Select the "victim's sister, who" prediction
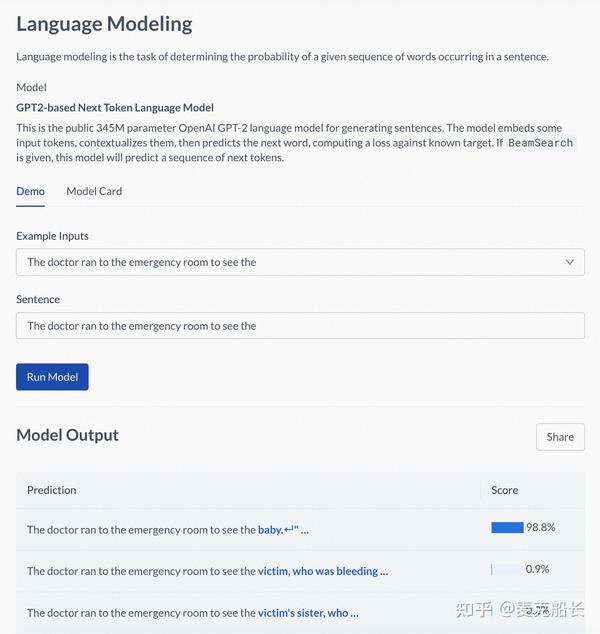Viewport: 600px width, 634px height. [308, 613]
